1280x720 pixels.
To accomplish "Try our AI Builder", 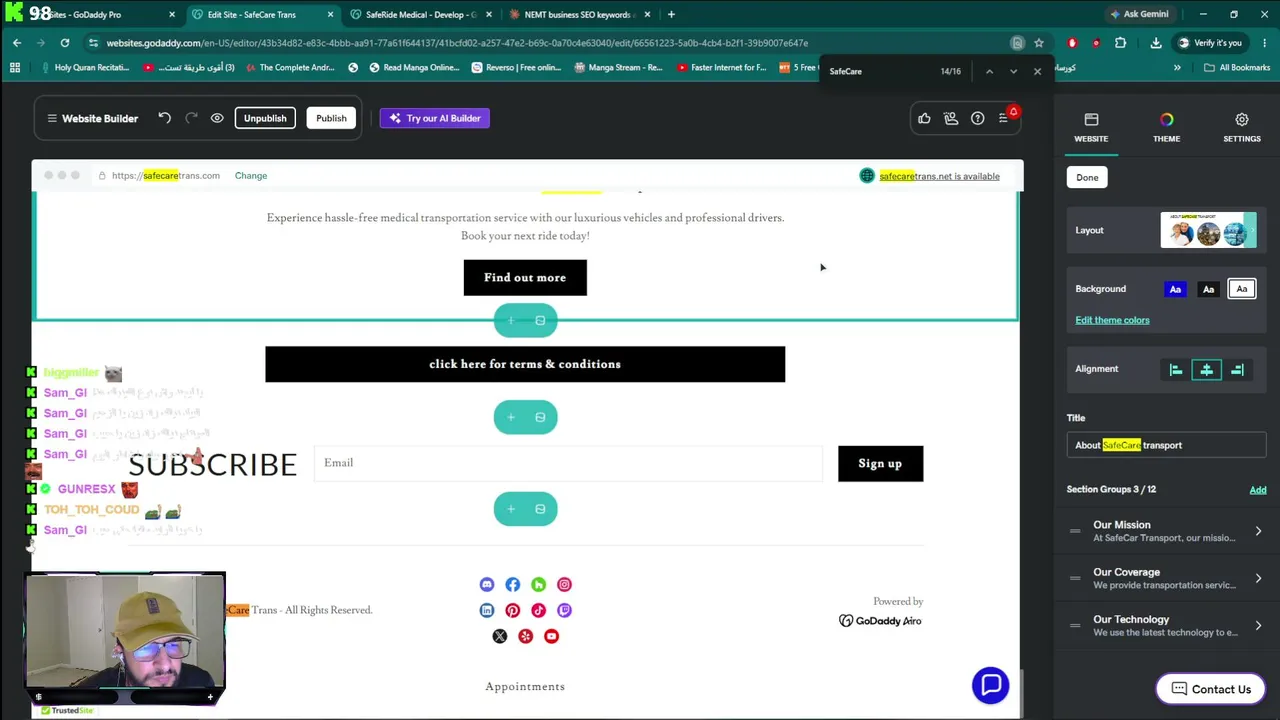I will click(x=435, y=118).
